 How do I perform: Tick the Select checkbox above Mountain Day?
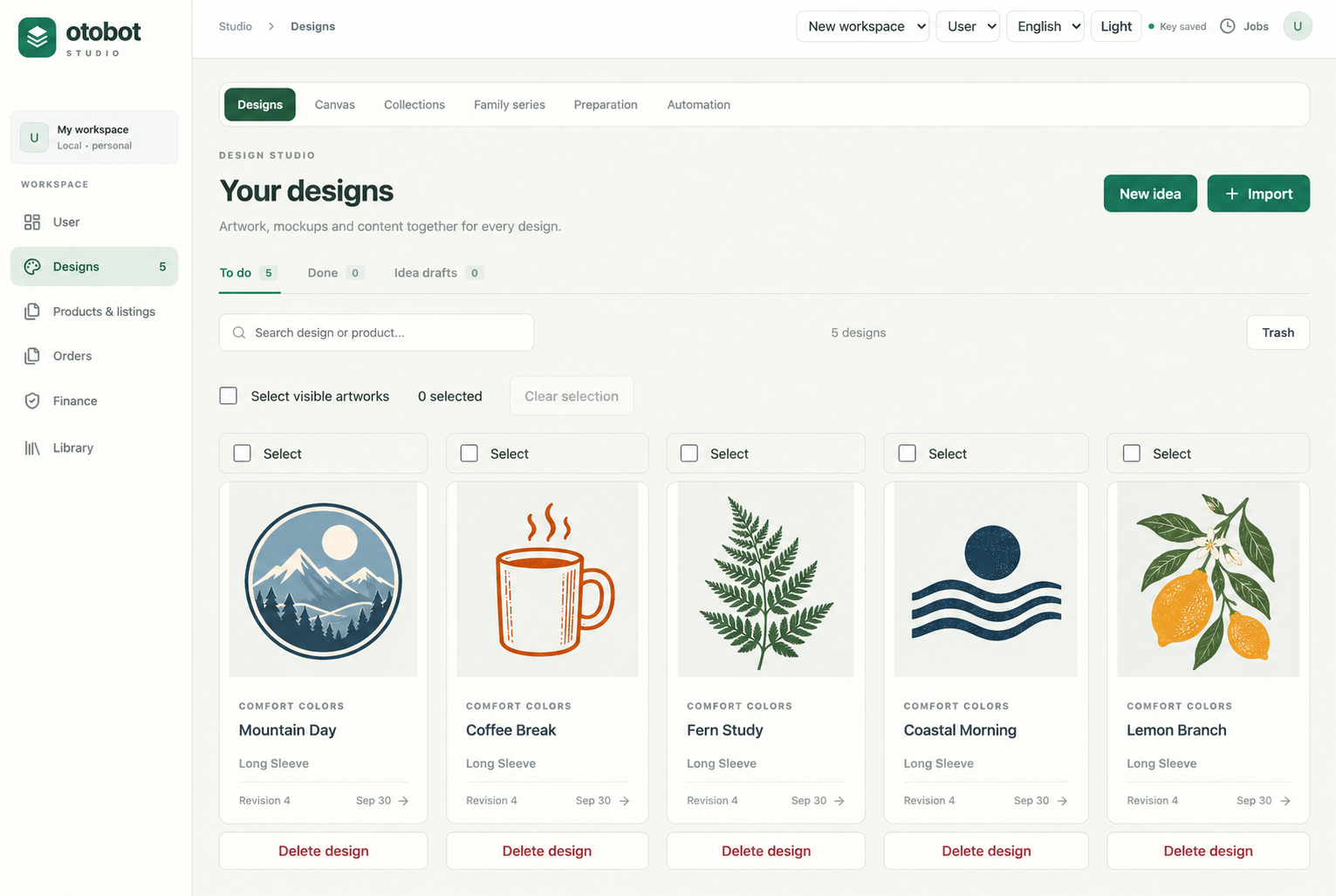point(243,454)
